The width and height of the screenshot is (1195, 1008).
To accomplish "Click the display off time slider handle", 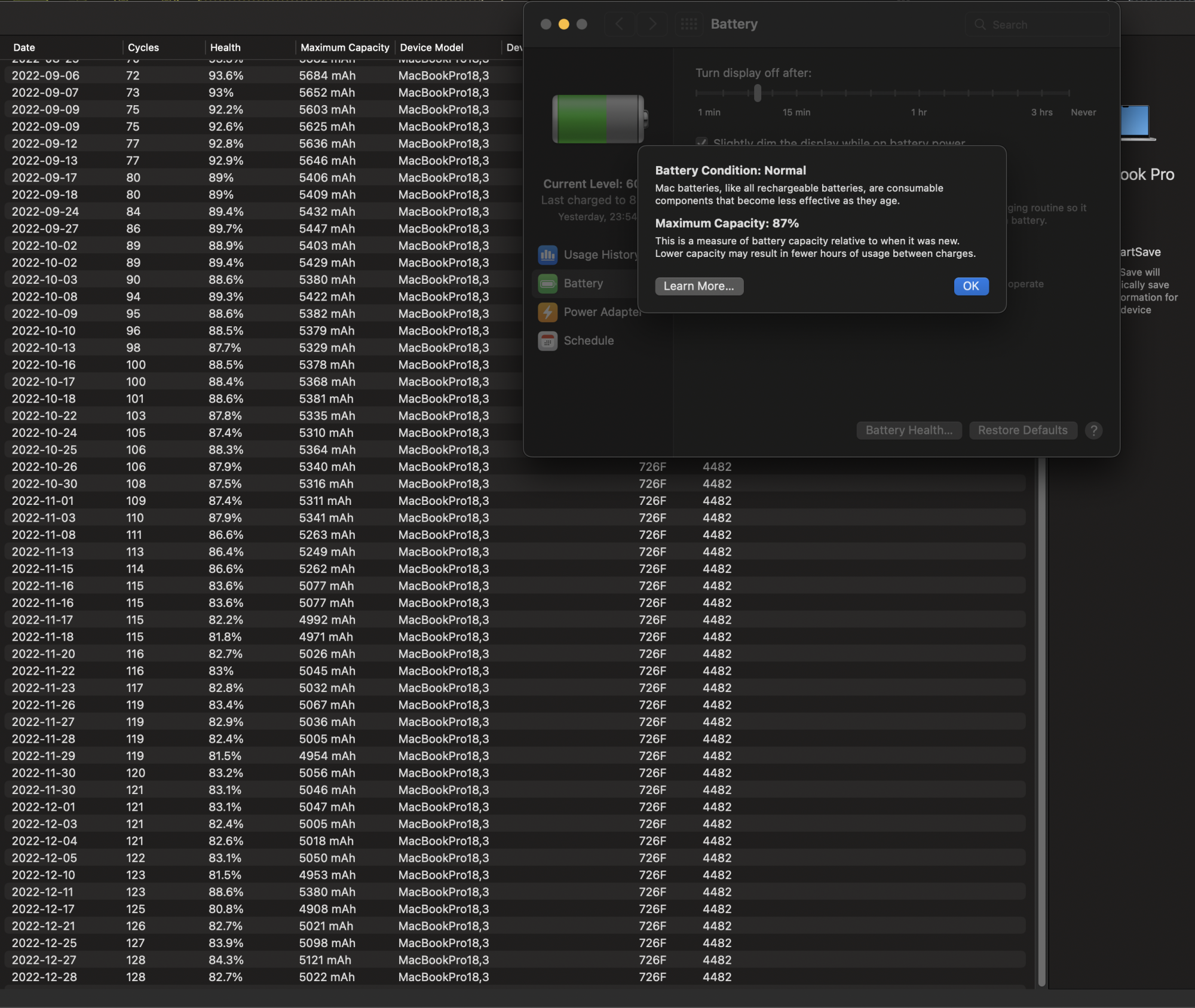I will pyautogui.click(x=757, y=93).
